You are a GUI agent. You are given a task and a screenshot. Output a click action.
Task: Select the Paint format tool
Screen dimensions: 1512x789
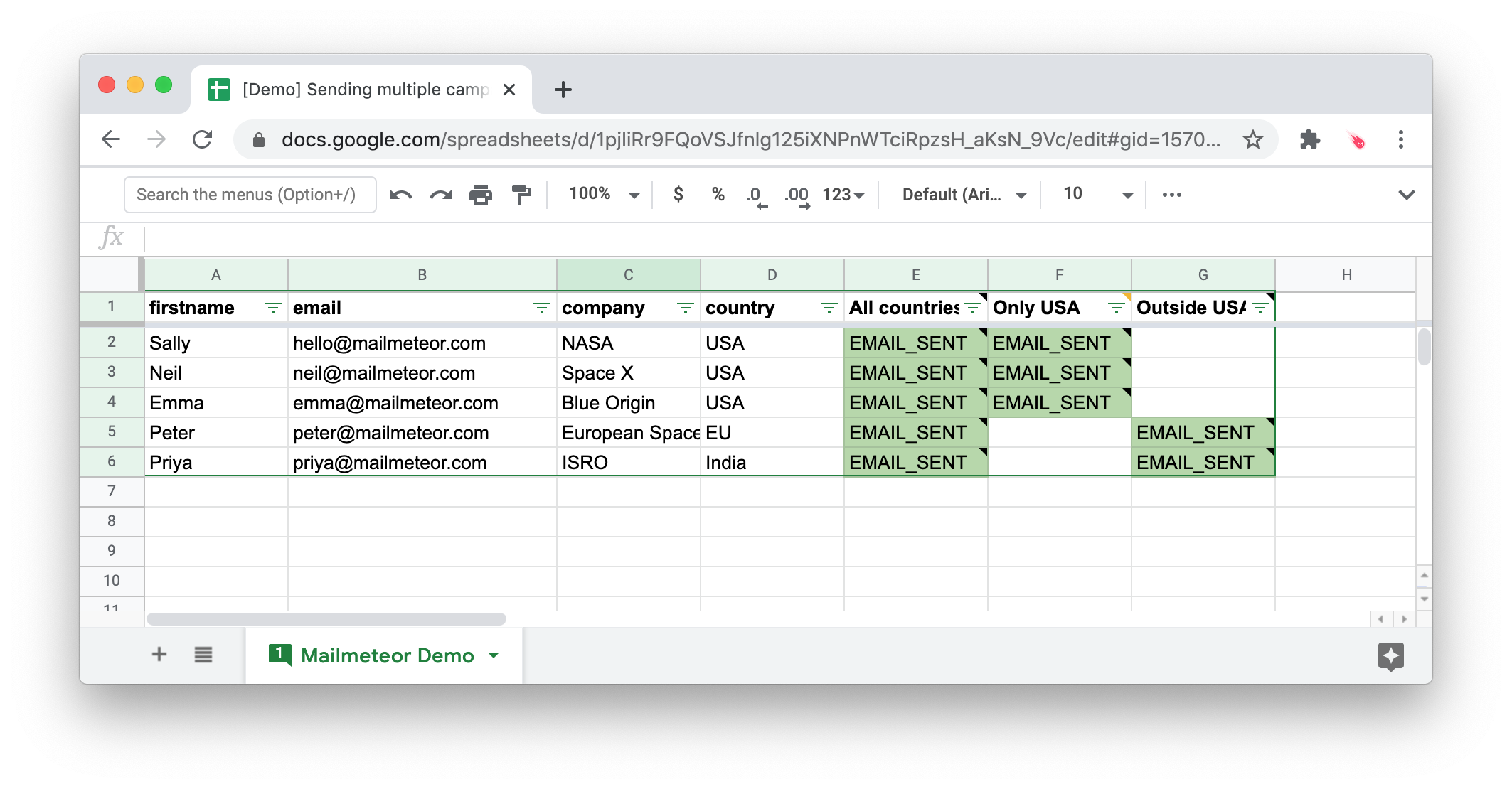pos(521,195)
